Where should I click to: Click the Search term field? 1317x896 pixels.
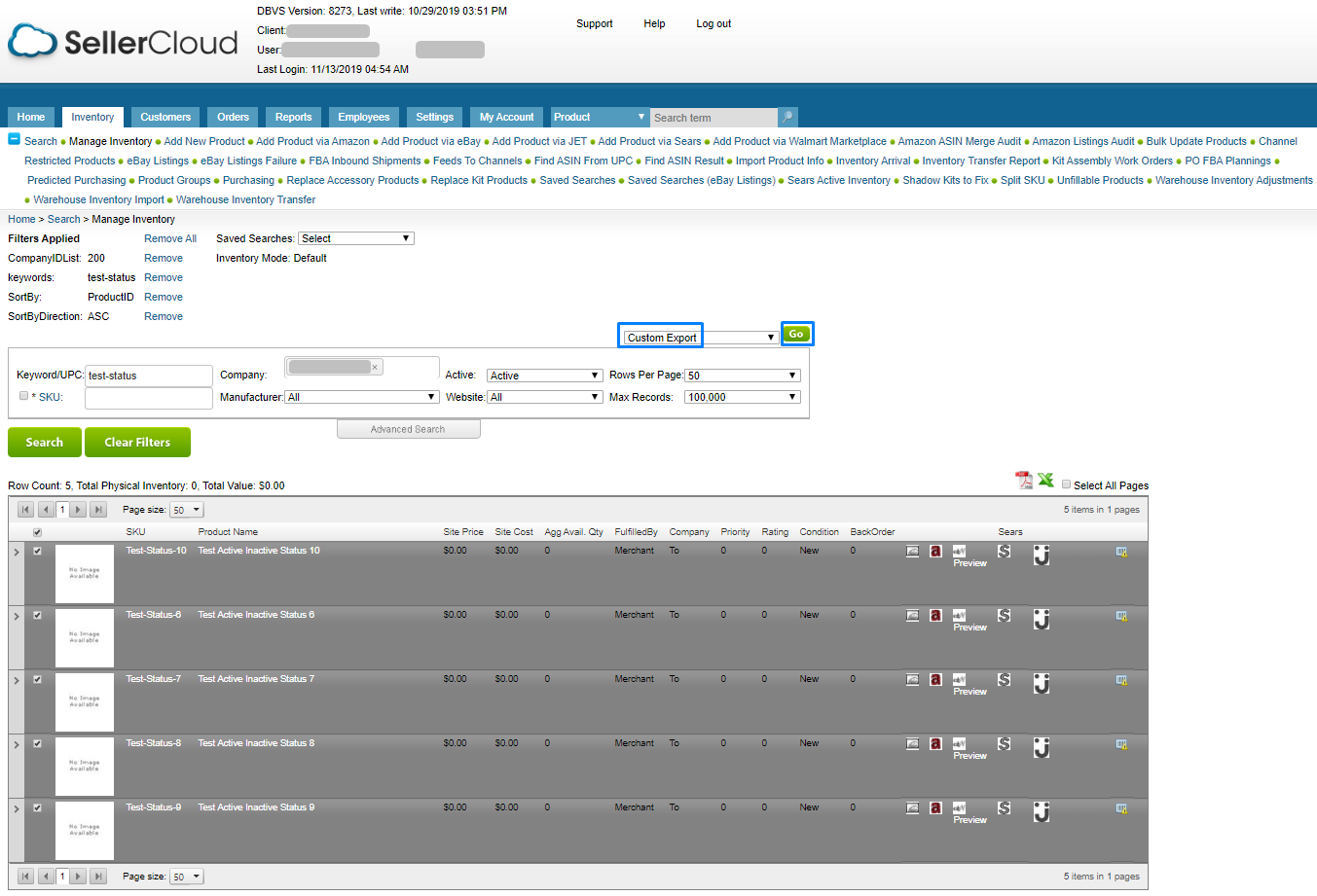714,118
